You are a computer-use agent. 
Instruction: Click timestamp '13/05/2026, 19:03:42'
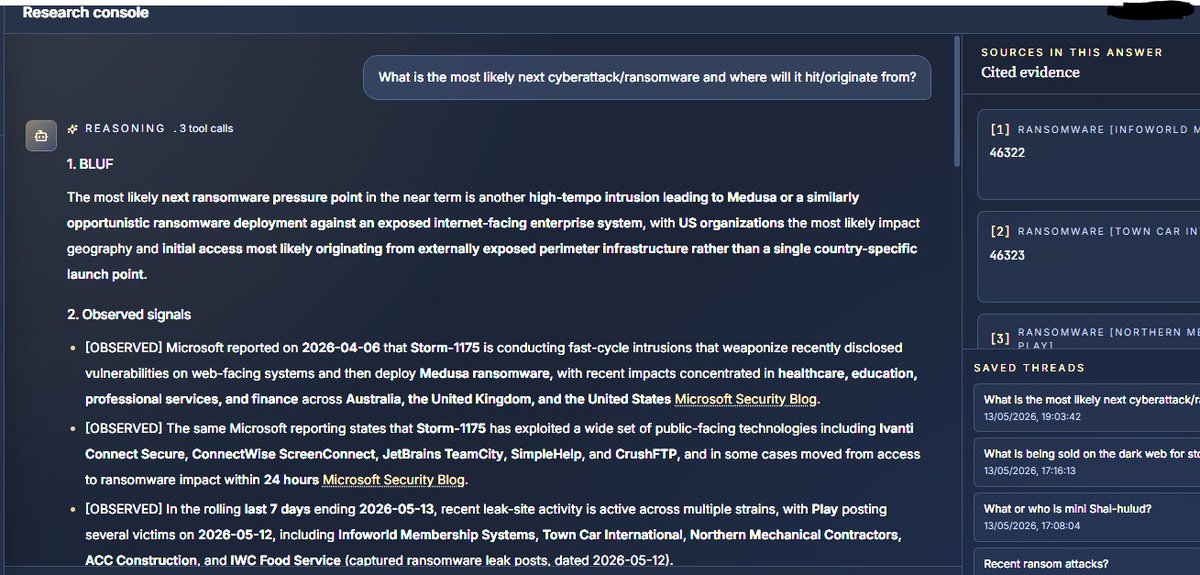[x=1032, y=416]
